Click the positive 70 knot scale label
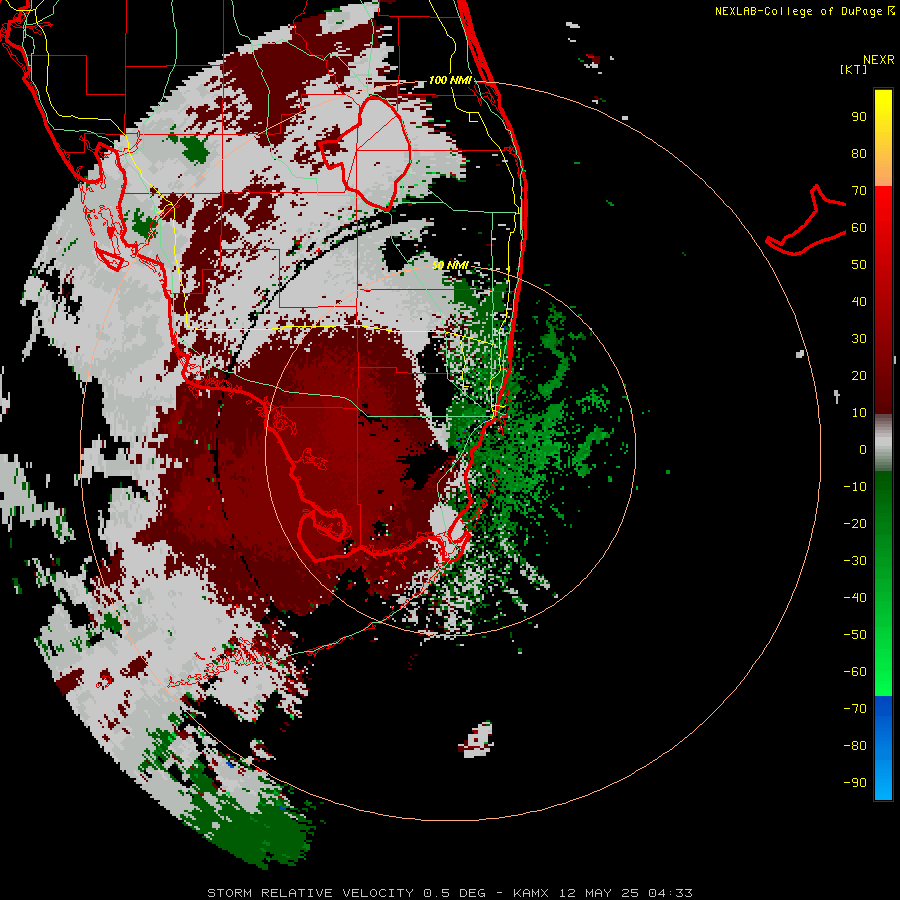 pyautogui.click(x=859, y=191)
